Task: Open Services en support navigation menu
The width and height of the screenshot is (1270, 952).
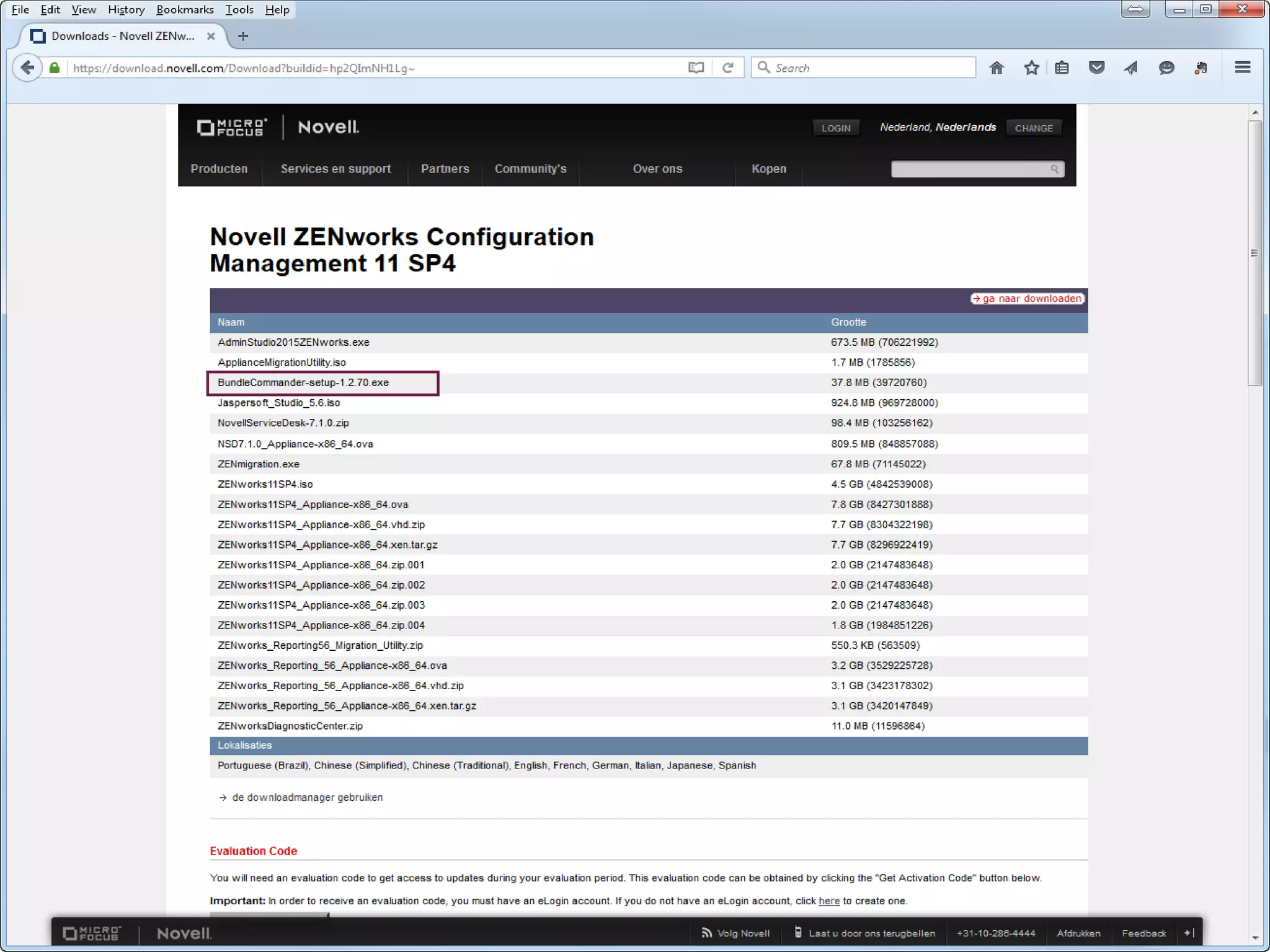Action: 335,169
